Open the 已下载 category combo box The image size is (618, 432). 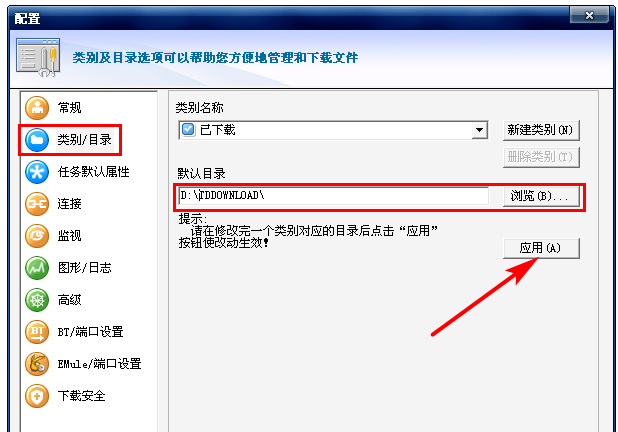click(x=333, y=130)
